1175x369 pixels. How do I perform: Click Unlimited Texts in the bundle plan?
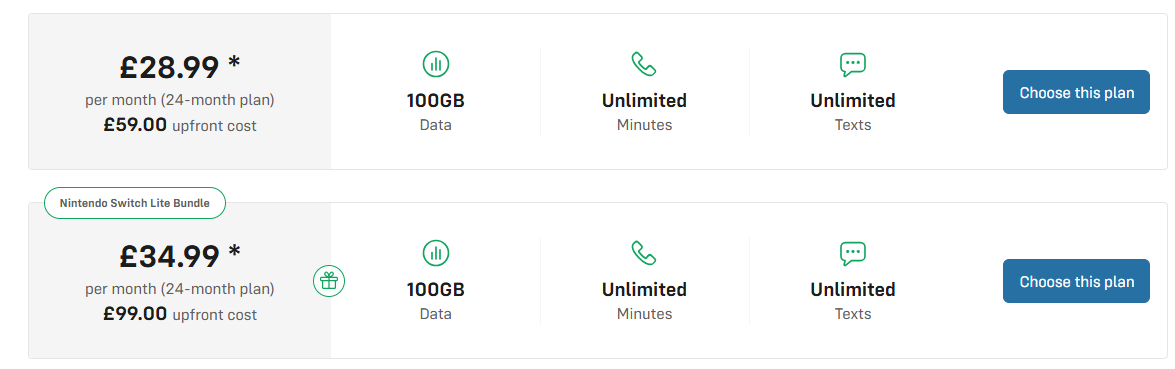click(853, 301)
